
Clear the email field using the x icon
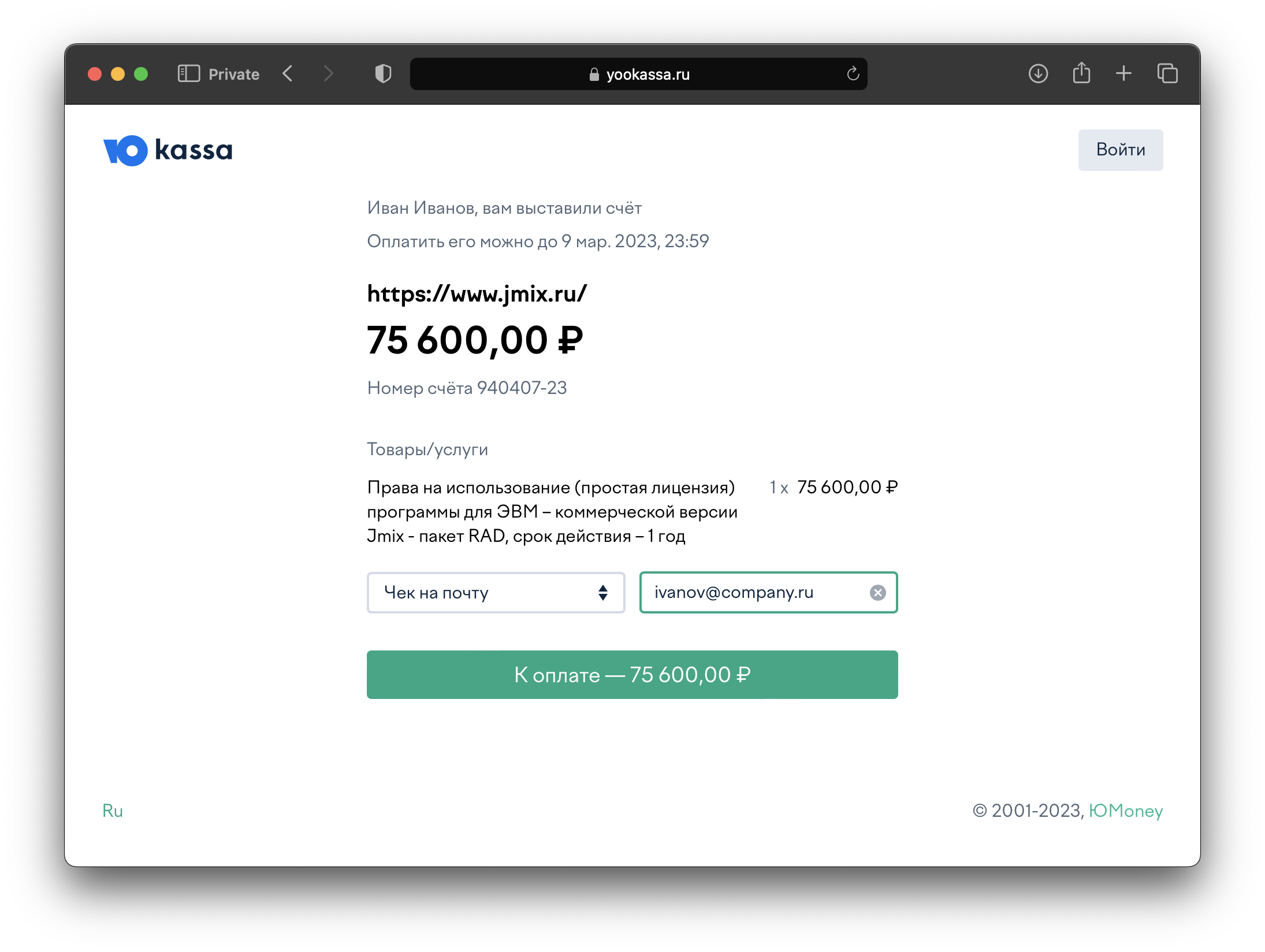pyautogui.click(x=877, y=592)
